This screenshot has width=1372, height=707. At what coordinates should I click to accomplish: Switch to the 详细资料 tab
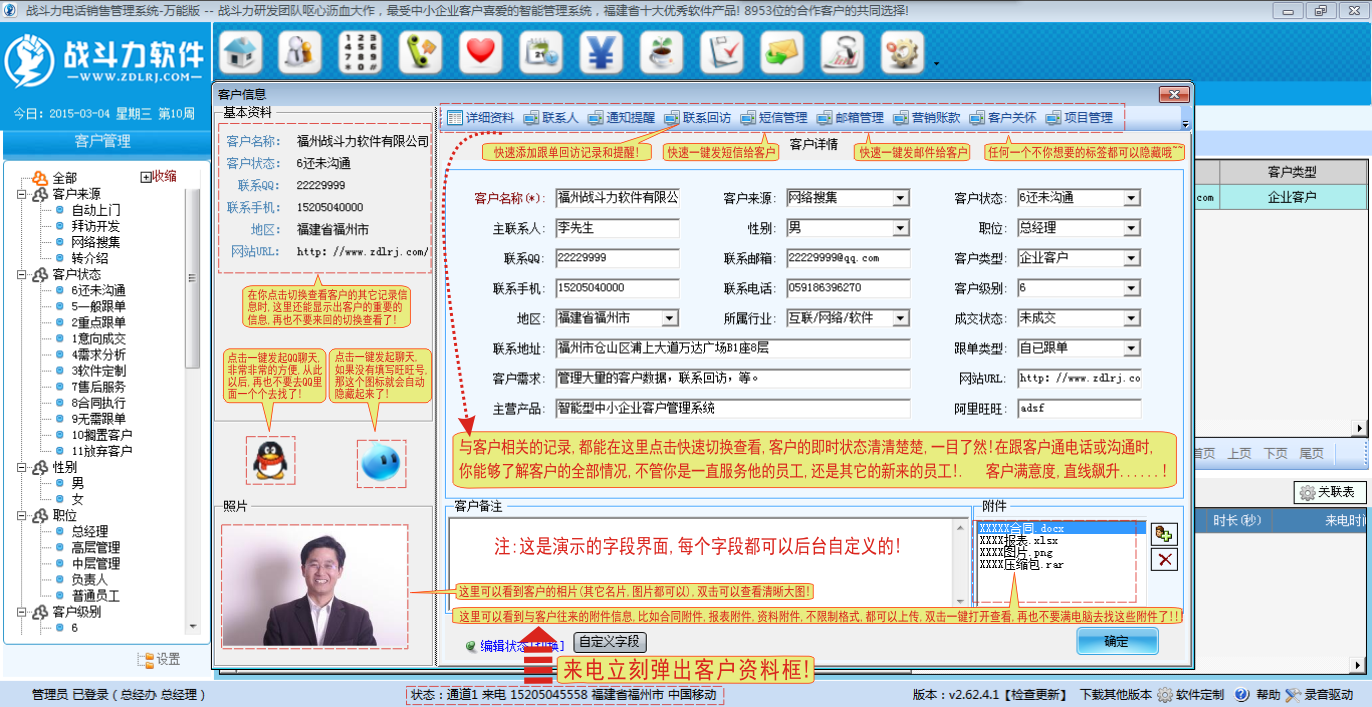[480, 118]
